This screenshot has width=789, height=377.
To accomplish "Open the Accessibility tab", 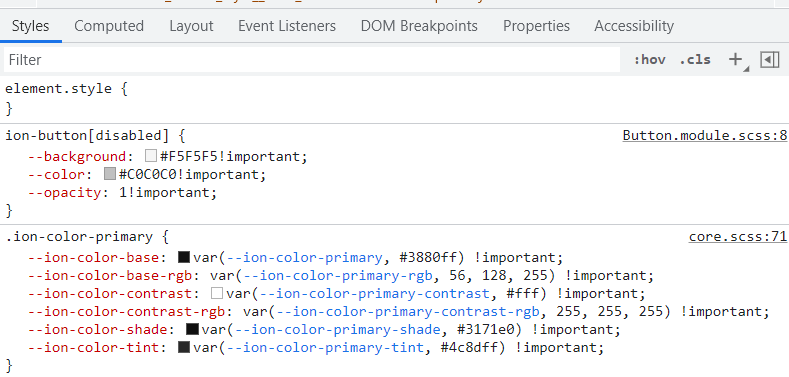I will tap(634, 26).
